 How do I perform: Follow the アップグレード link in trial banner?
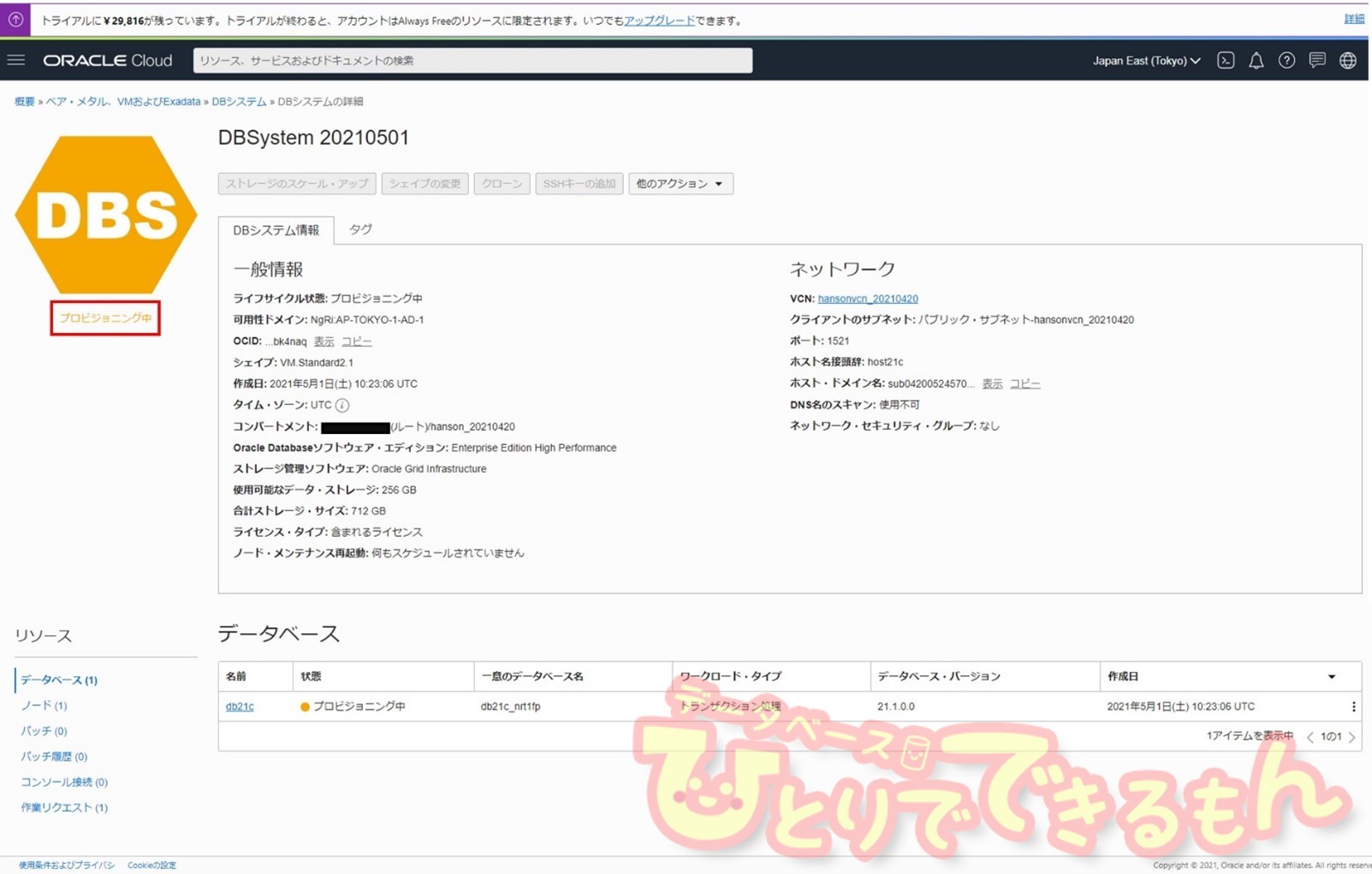[659, 21]
